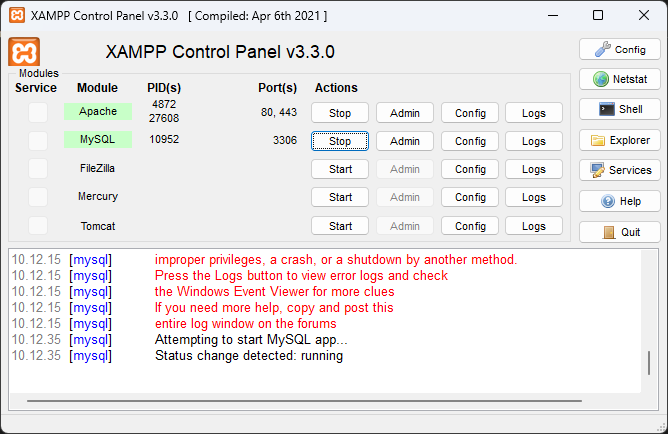Launch the Shell terminal icon
The width and height of the screenshot is (668, 434).
tap(620, 109)
